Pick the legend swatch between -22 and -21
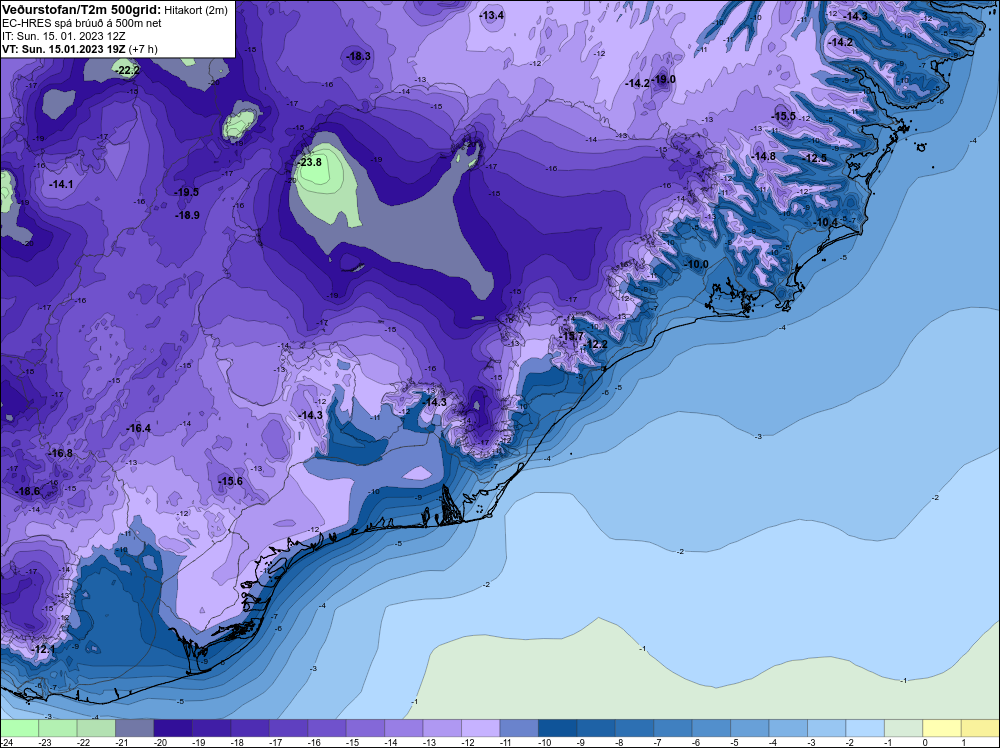1000x748 pixels. [x=96, y=728]
